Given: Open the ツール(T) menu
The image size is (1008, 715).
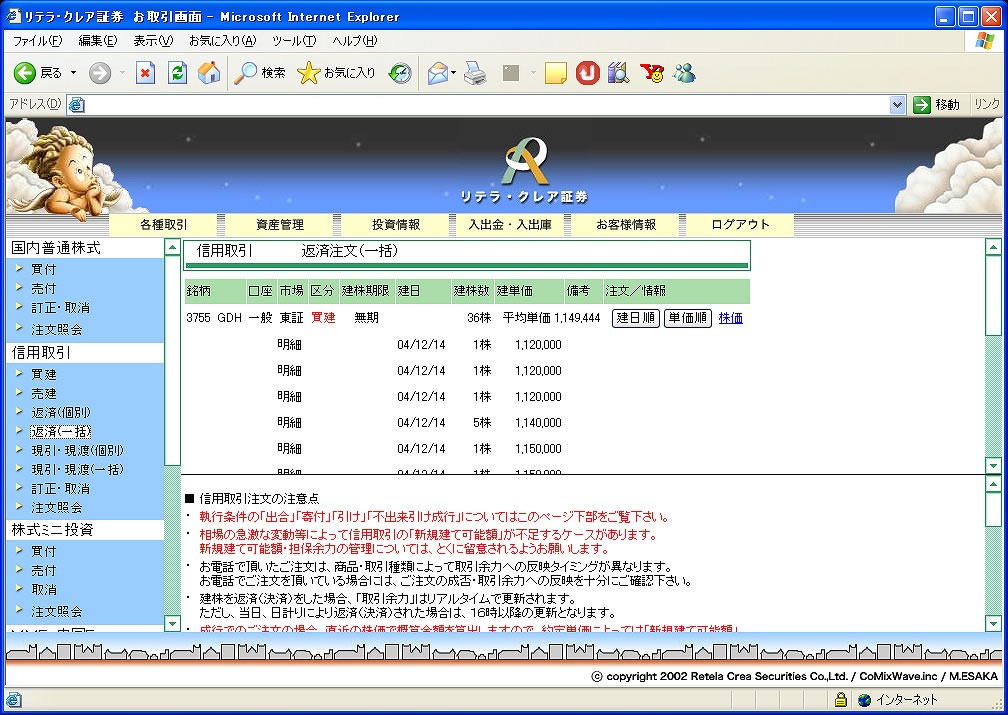Looking at the screenshot, I should pos(294,41).
